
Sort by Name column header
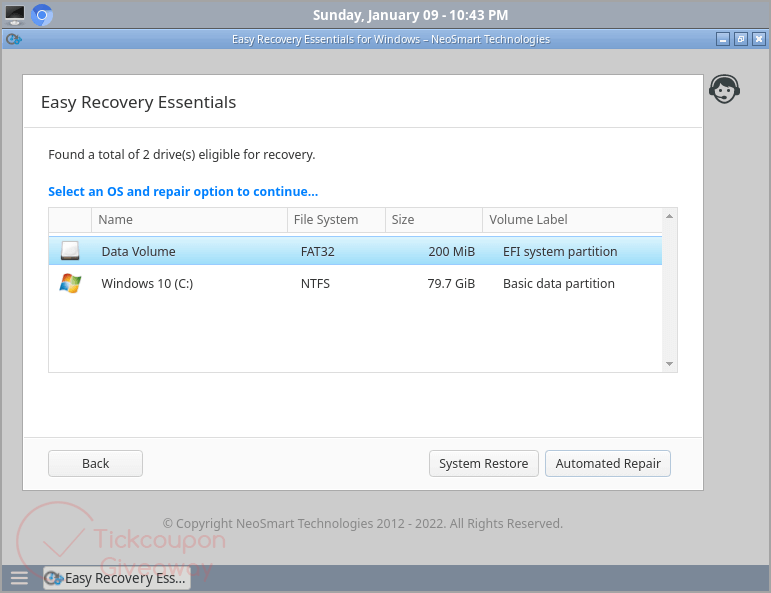click(189, 220)
